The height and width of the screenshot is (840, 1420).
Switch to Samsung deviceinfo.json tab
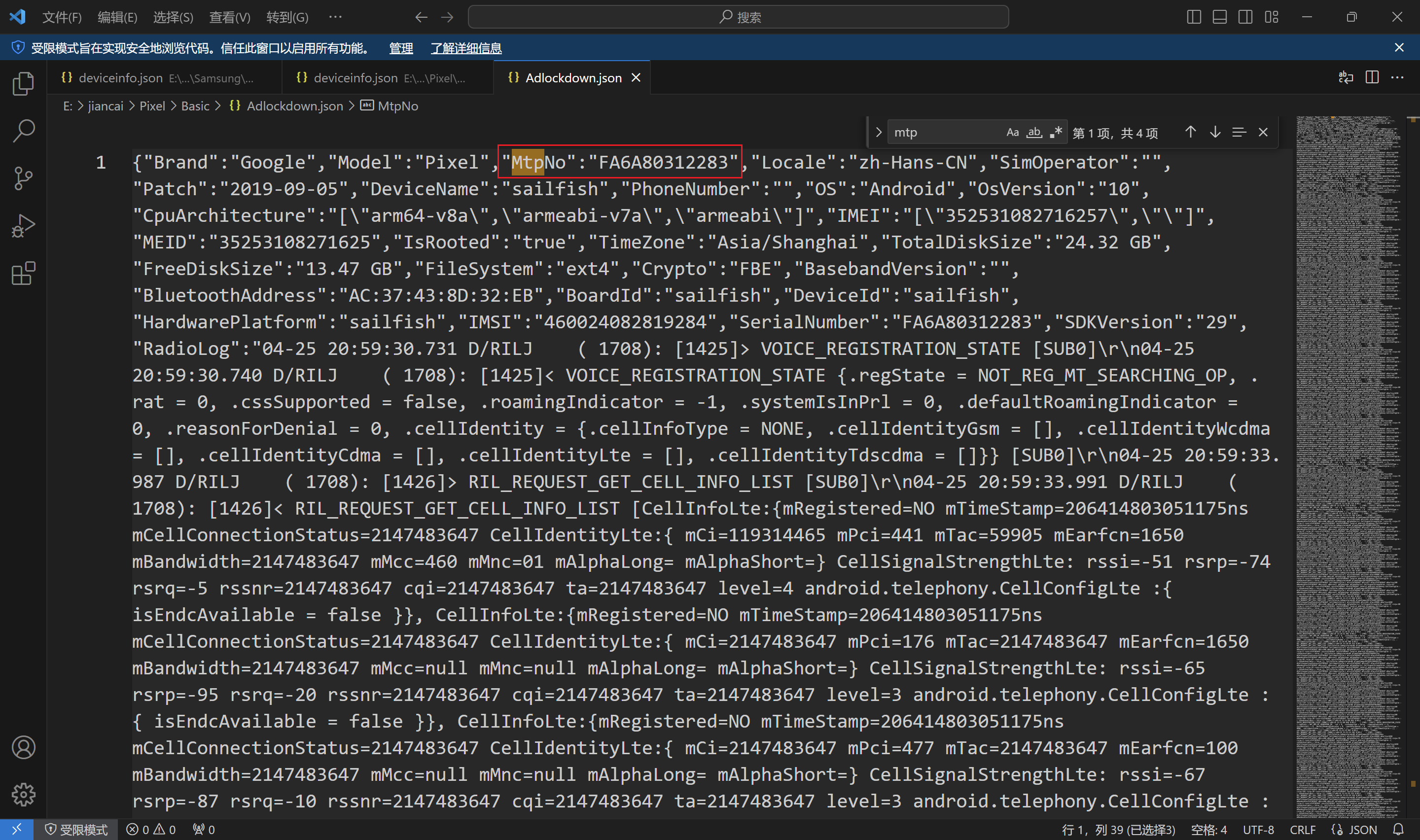(x=164, y=77)
